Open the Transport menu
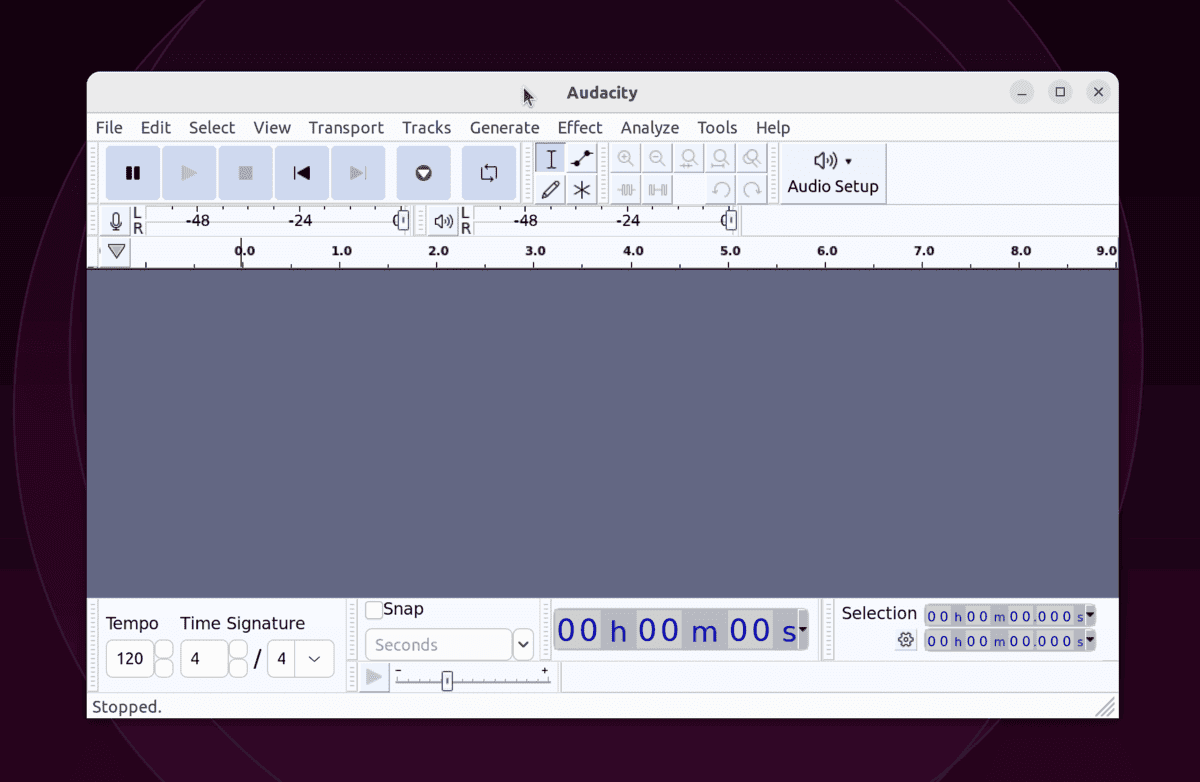This screenshot has width=1200, height=782. pyautogui.click(x=346, y=128)
